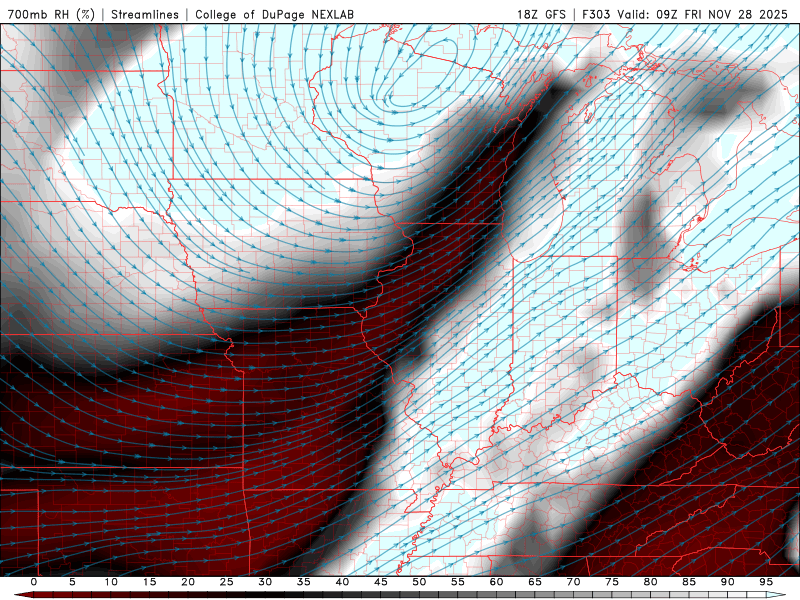Click the "30" color scale label
This screenshot has height=600, width=800.
(265, 582)
